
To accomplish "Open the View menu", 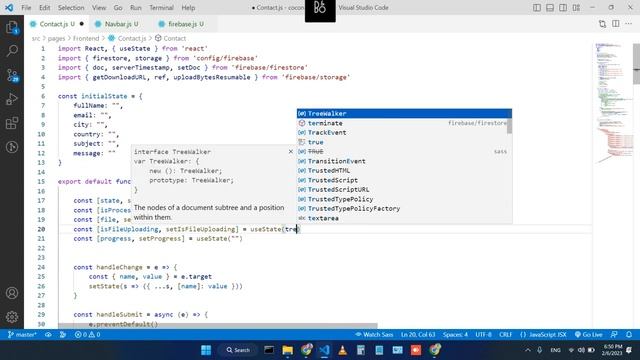I will coord(99,8).
